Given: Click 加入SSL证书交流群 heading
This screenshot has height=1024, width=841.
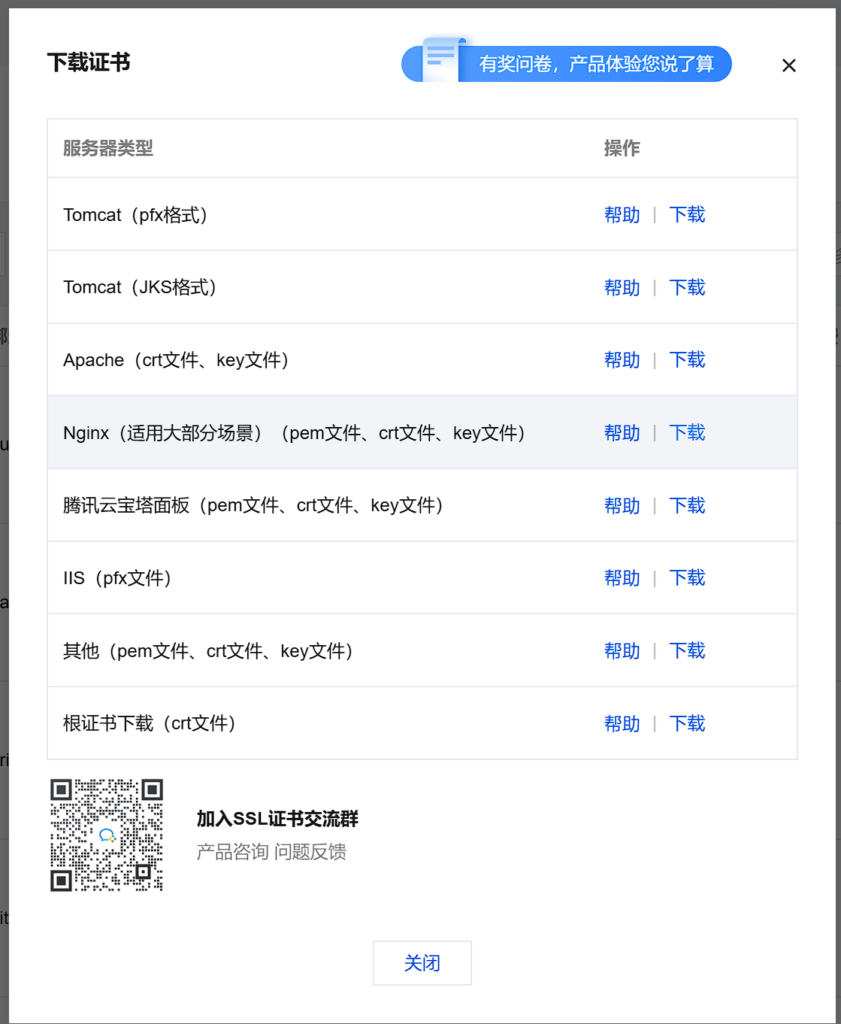Looking at the screenshot, I should tap(278, 819).
